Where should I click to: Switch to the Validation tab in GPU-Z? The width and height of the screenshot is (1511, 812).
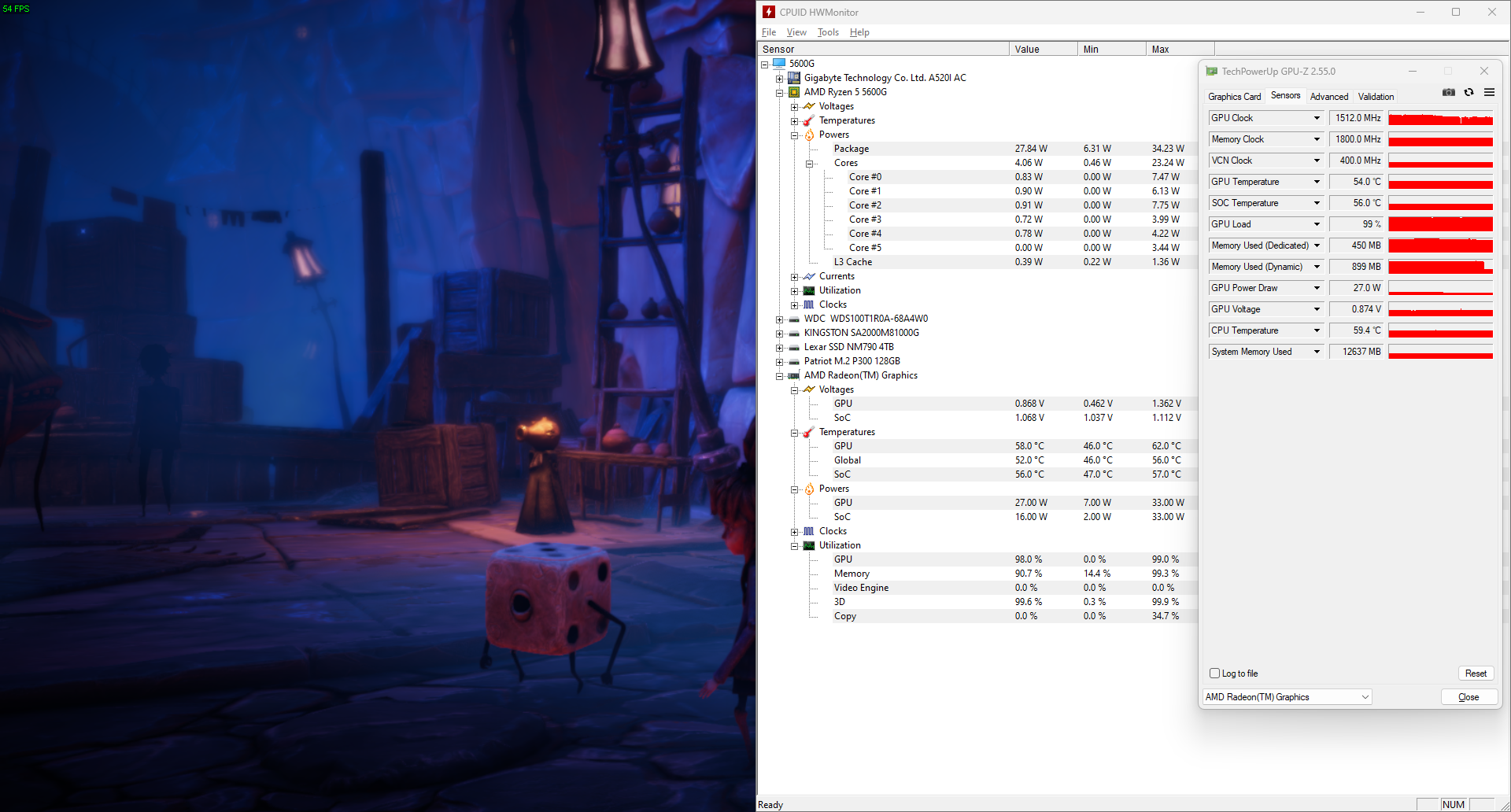(1376, 97)
